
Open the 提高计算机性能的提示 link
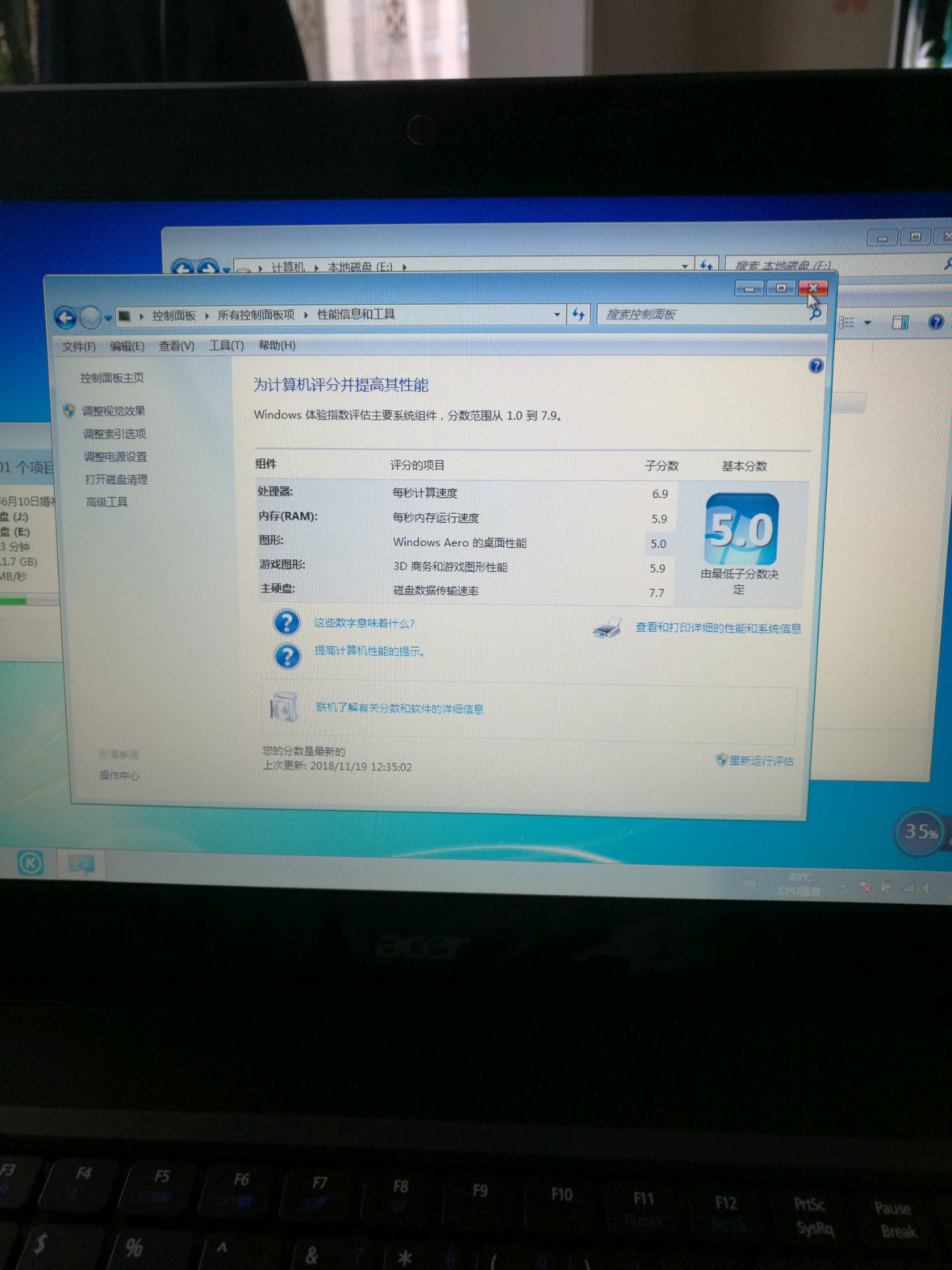(x=370, y=652)
